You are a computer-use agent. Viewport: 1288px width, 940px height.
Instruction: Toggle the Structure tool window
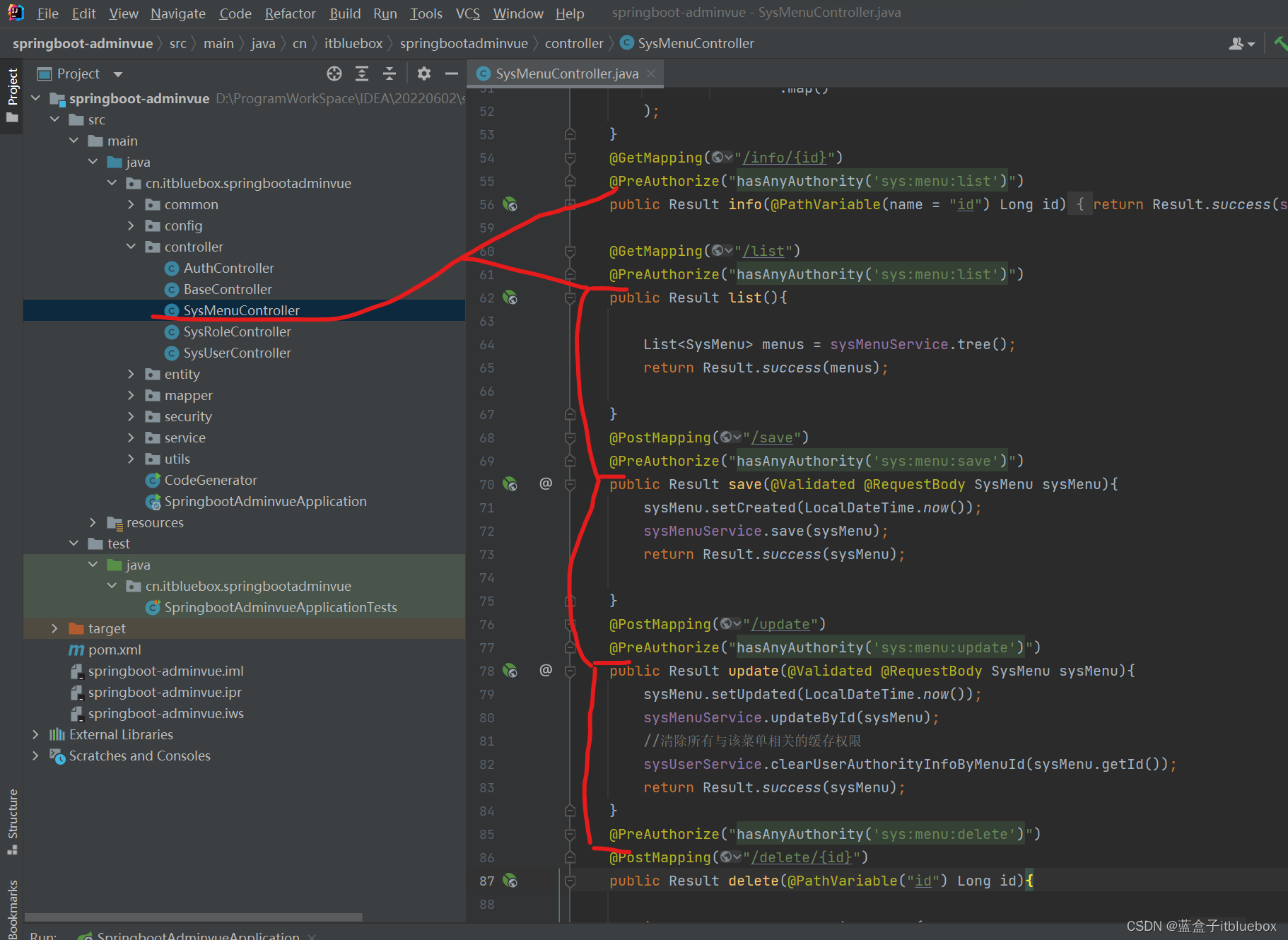(x=12, y=821)
